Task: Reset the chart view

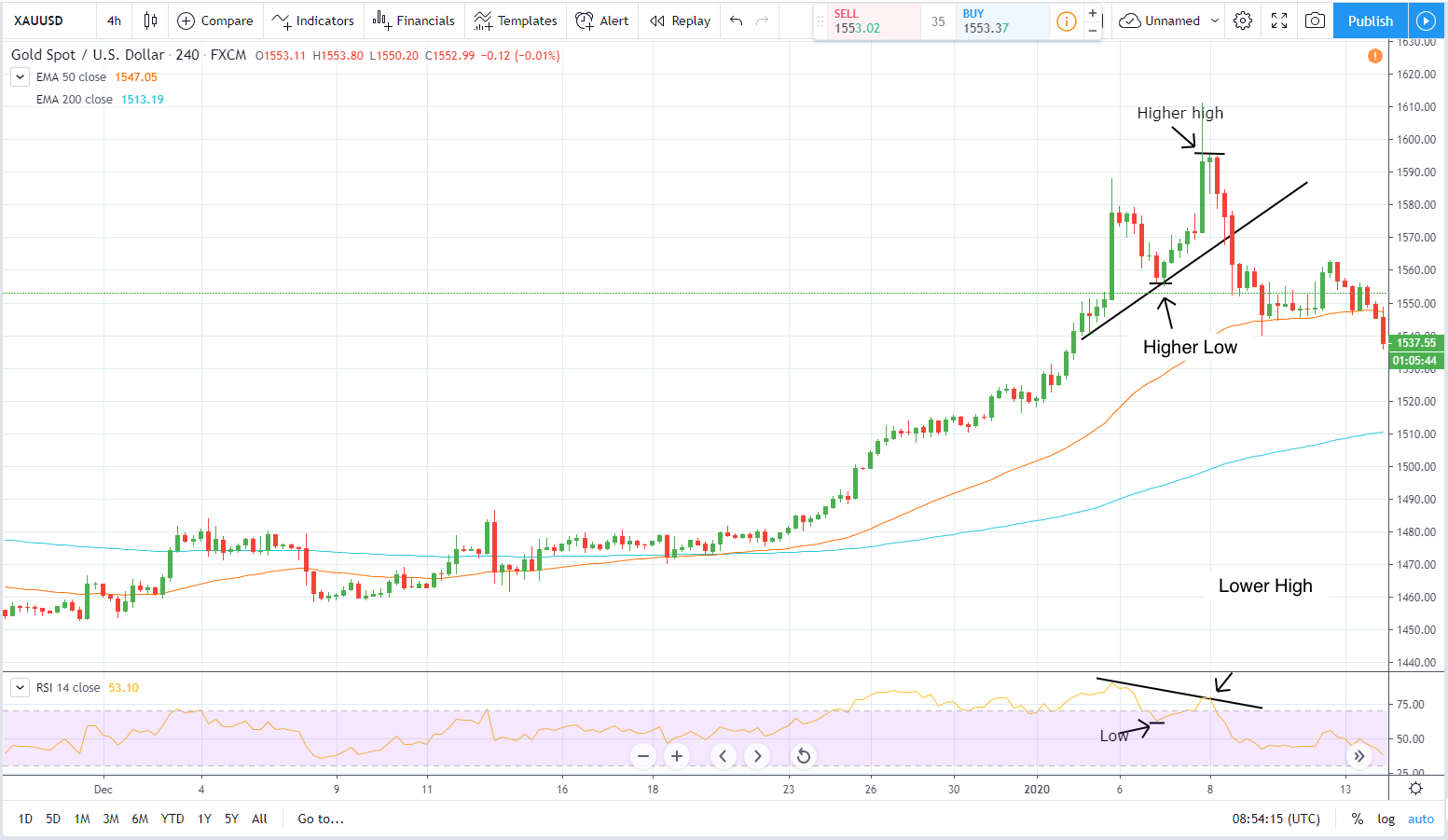Action: click(x=803, y=756)
